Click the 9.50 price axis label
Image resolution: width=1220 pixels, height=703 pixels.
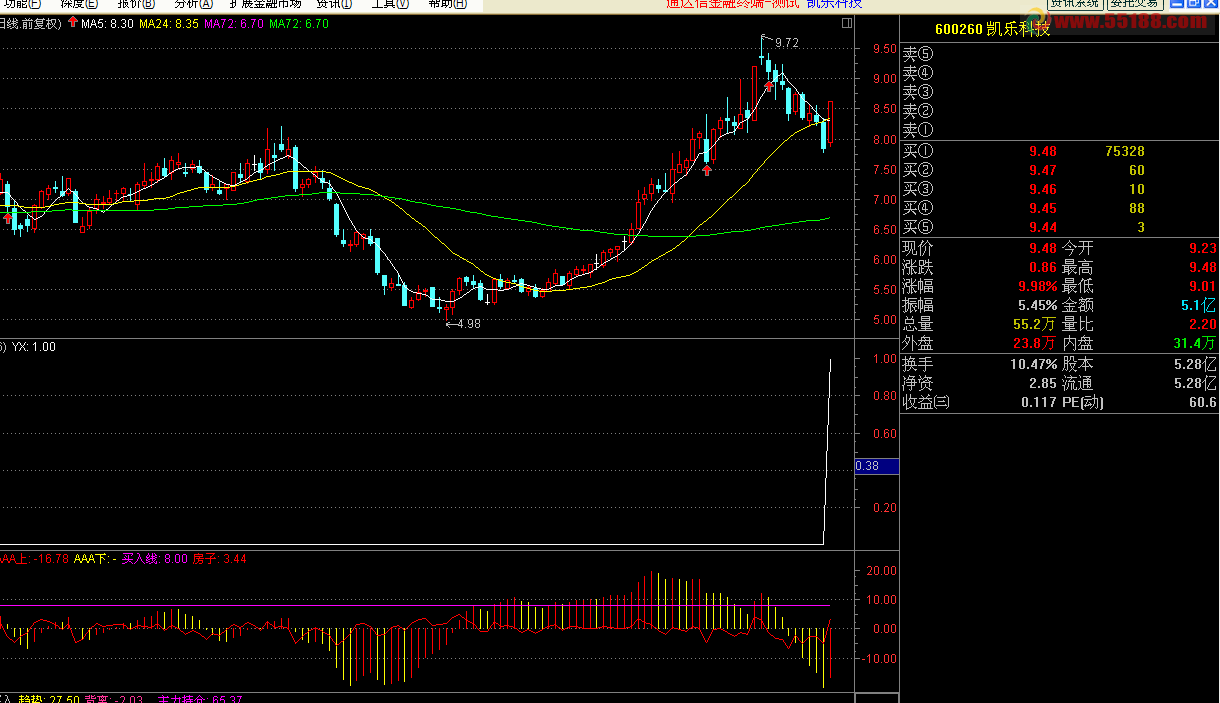[883, 49]
